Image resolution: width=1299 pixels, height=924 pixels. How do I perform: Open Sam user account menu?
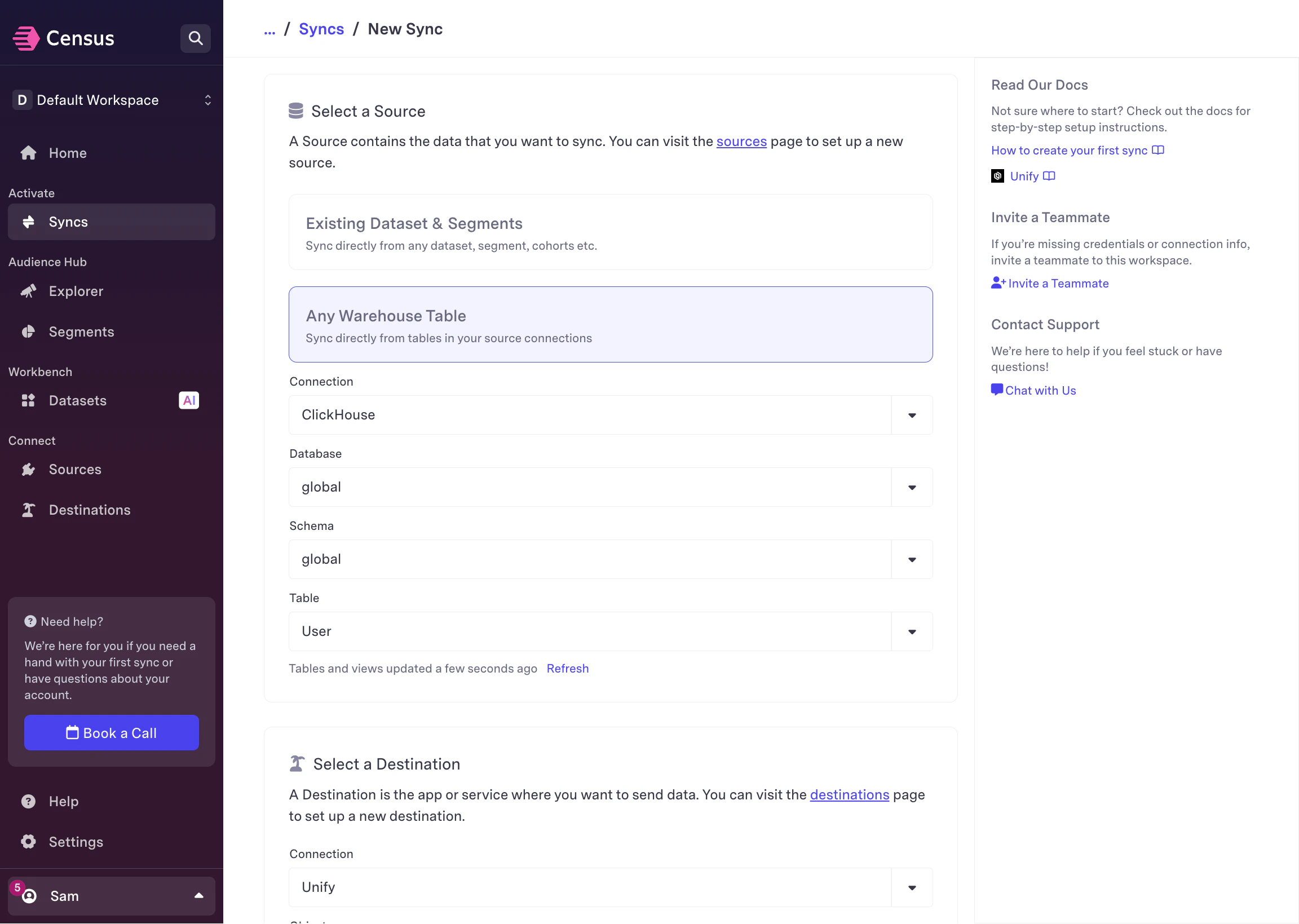112,896
